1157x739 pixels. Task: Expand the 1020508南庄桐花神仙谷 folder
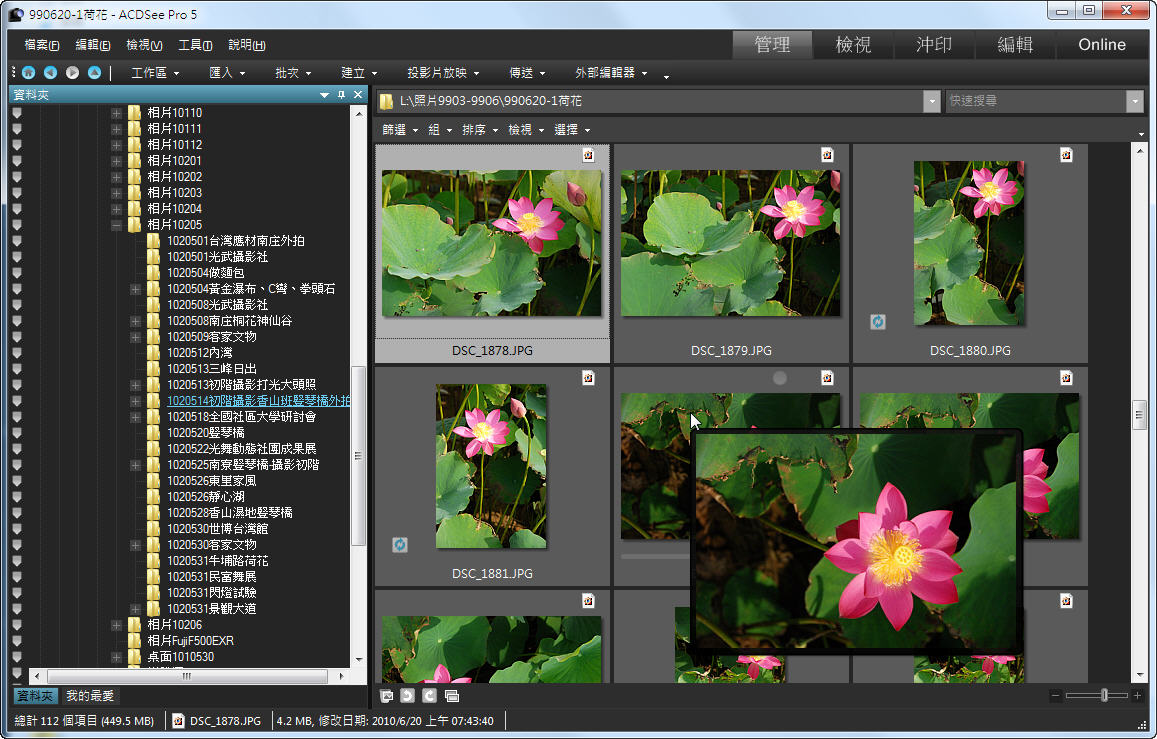[x=136, y=321]
